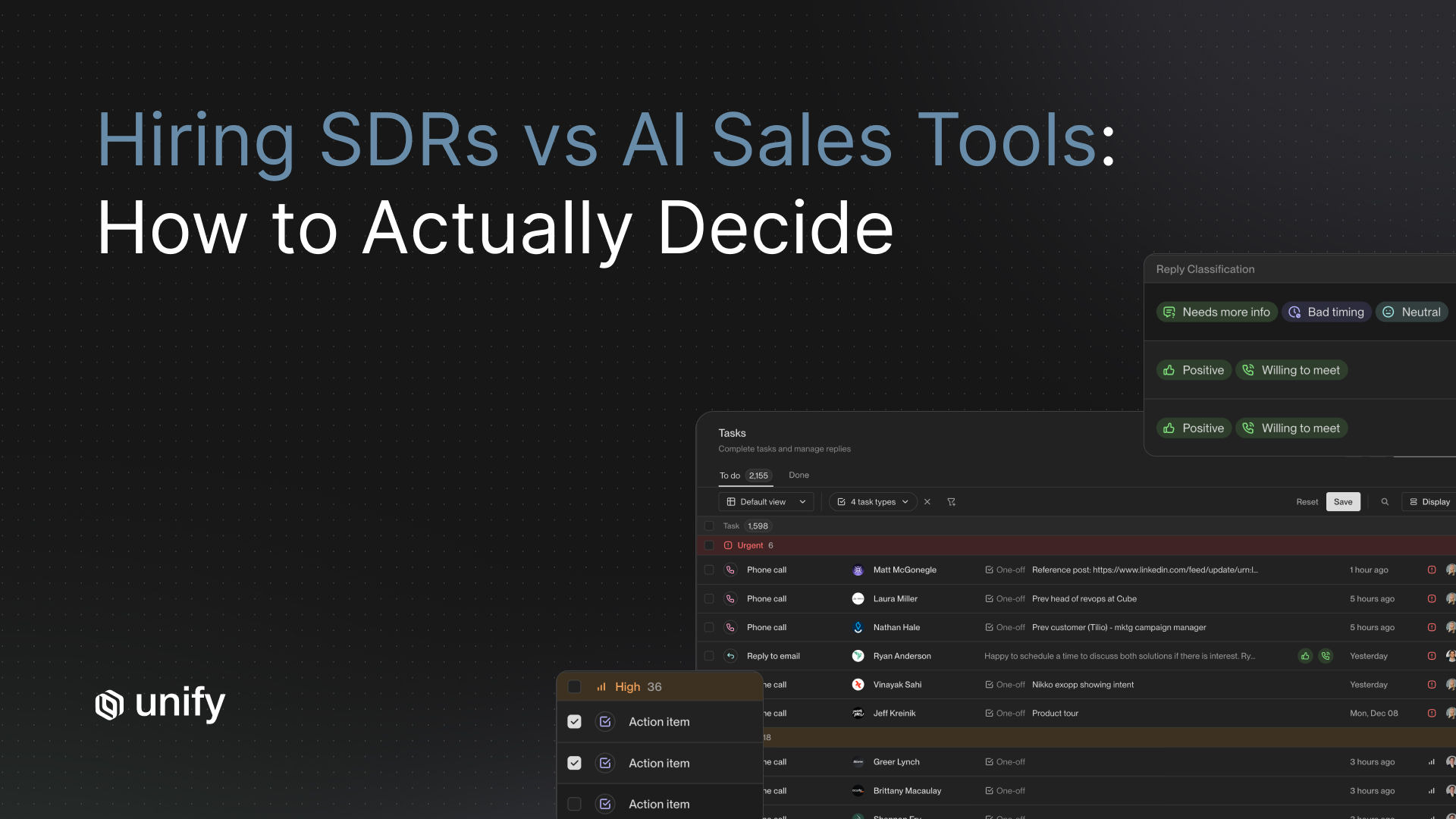Click Ryan Anderson's avatar icon
Screen dimensions: 1456x819
[x=858, y=657]
